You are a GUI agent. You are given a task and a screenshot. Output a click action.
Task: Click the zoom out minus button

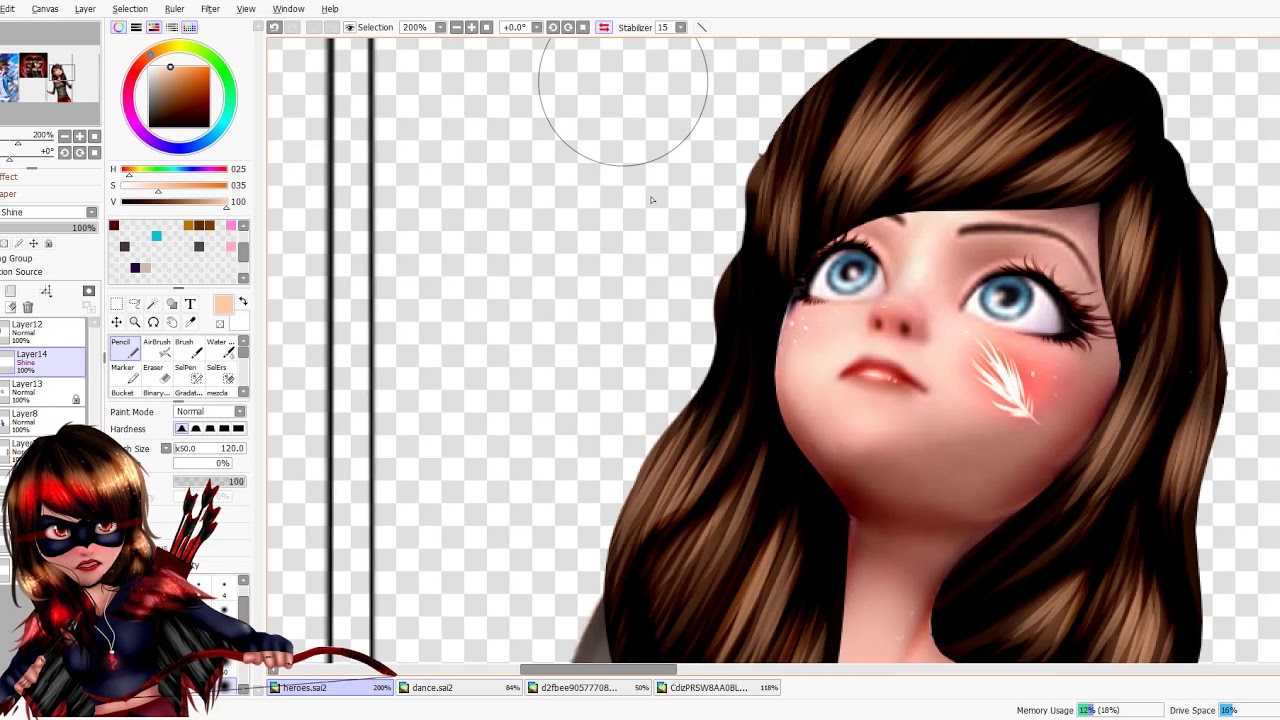click(x=457, y=27)
